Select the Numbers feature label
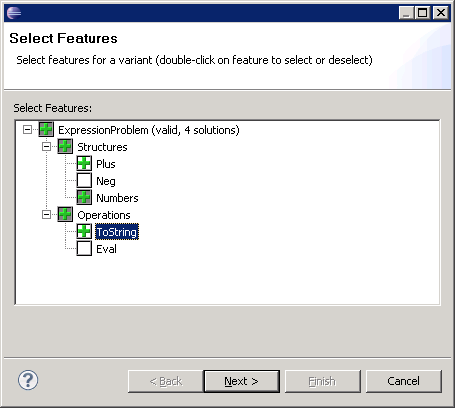The image size is (455, 408). 117,198
